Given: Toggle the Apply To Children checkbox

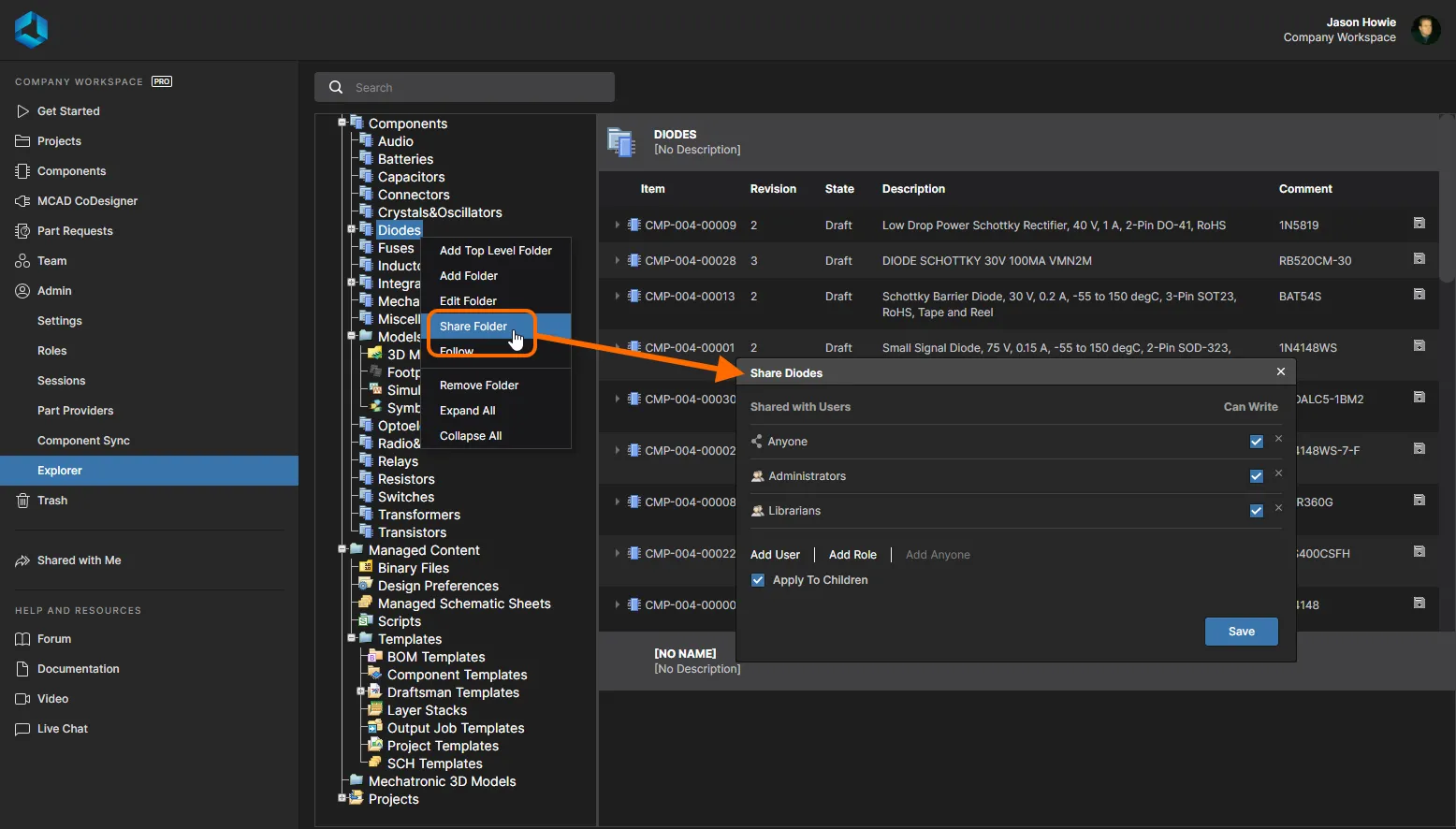Looking at the screenshot, I should click(758, 580).
